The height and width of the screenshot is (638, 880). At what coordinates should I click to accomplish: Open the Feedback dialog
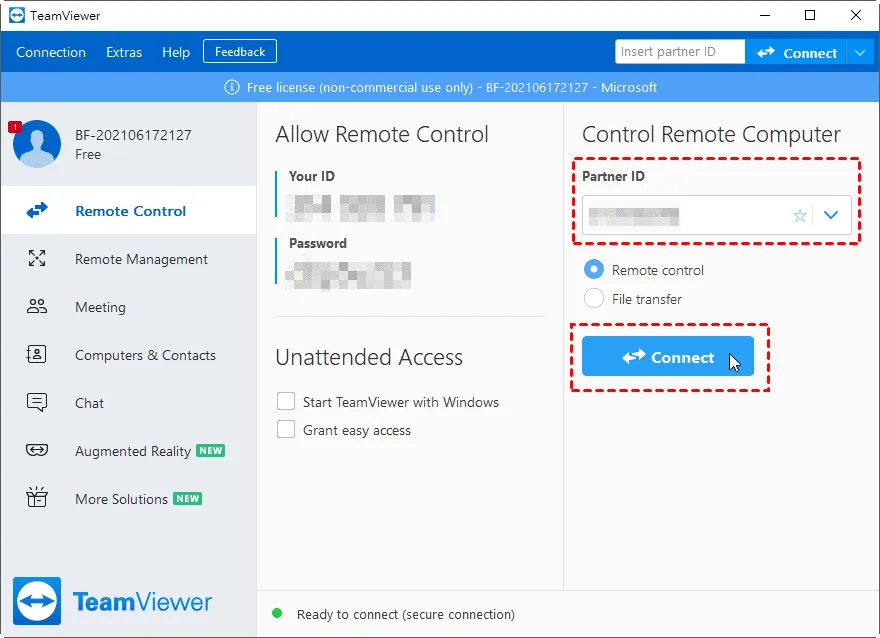pyautogui.click(x=239, y=51)
